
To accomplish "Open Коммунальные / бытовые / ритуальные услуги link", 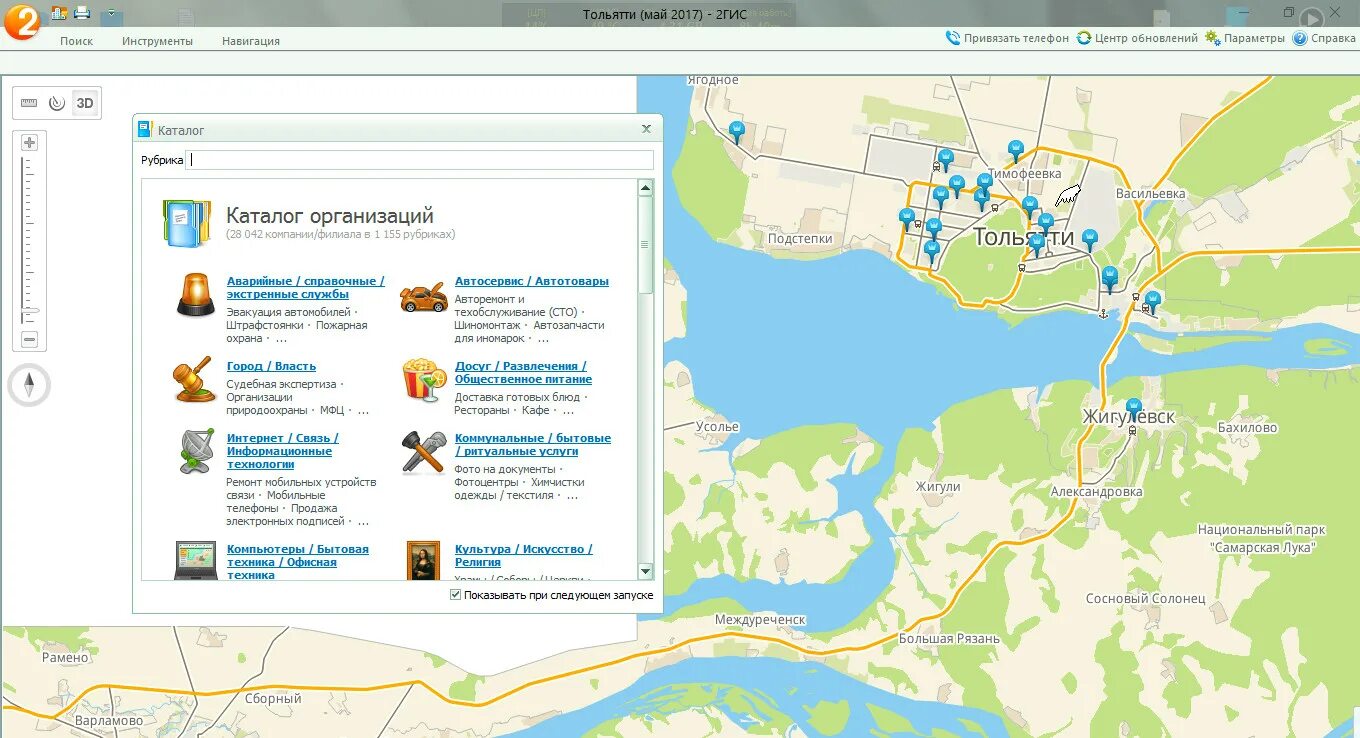I will 533,445.
